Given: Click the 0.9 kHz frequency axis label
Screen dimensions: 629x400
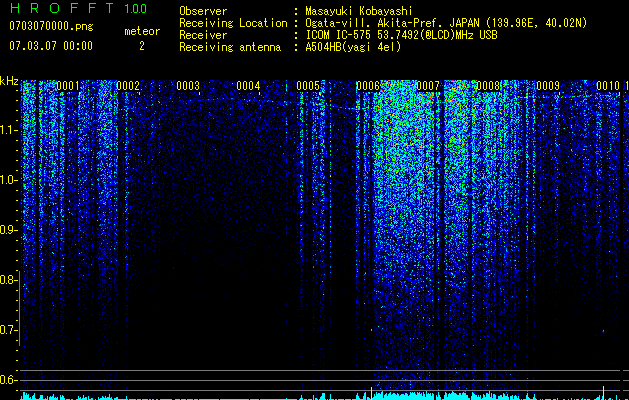Looking at the screenshot, I should pyautogui.click(x=8, y=230).
